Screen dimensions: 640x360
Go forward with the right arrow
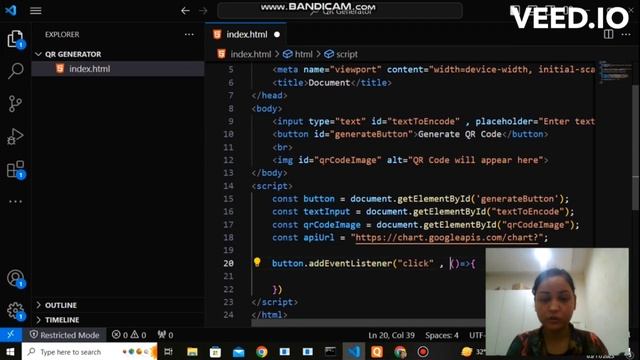click(x=203, y=11)
